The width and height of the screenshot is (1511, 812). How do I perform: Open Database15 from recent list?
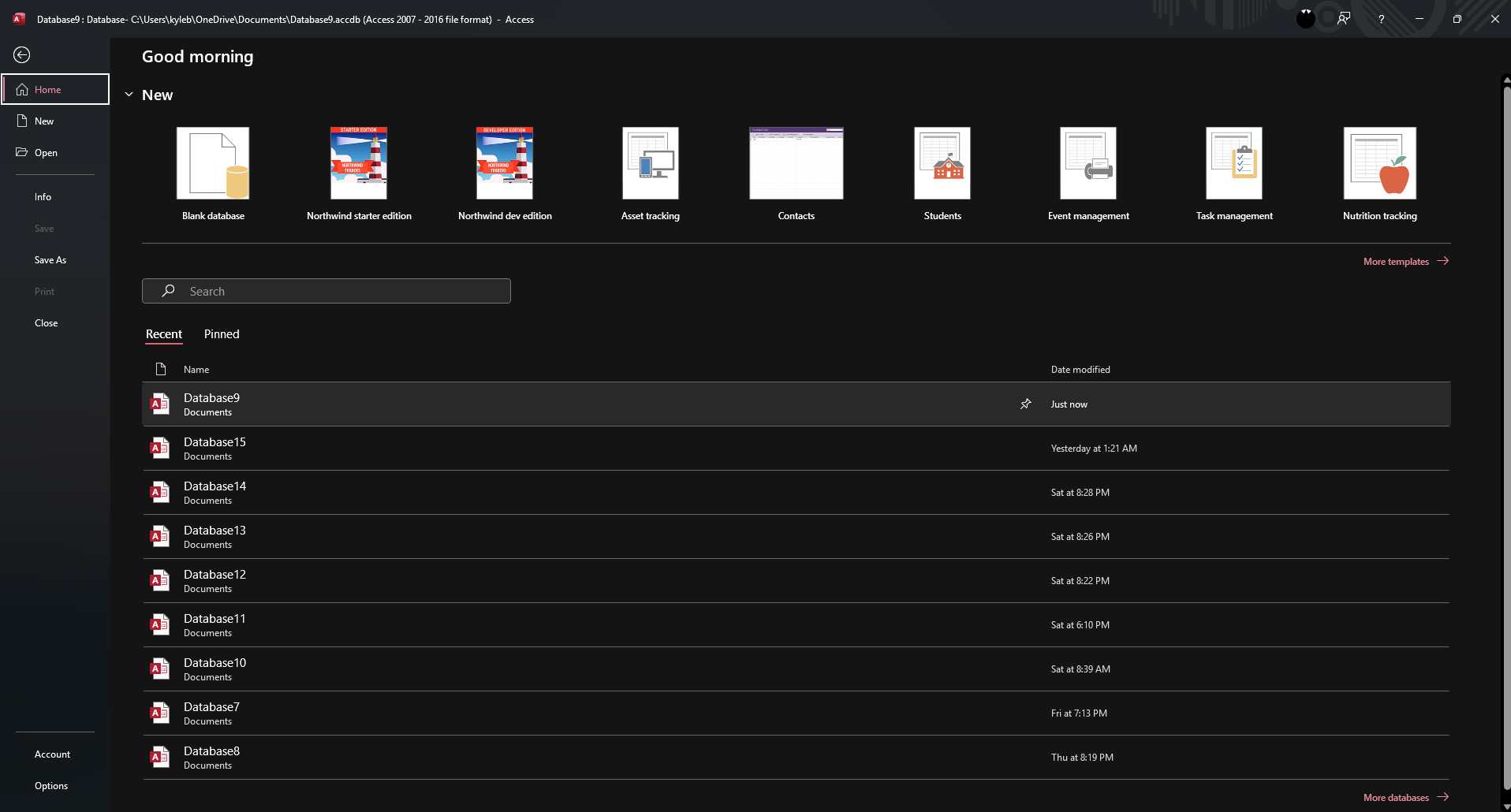pos(215,448)
